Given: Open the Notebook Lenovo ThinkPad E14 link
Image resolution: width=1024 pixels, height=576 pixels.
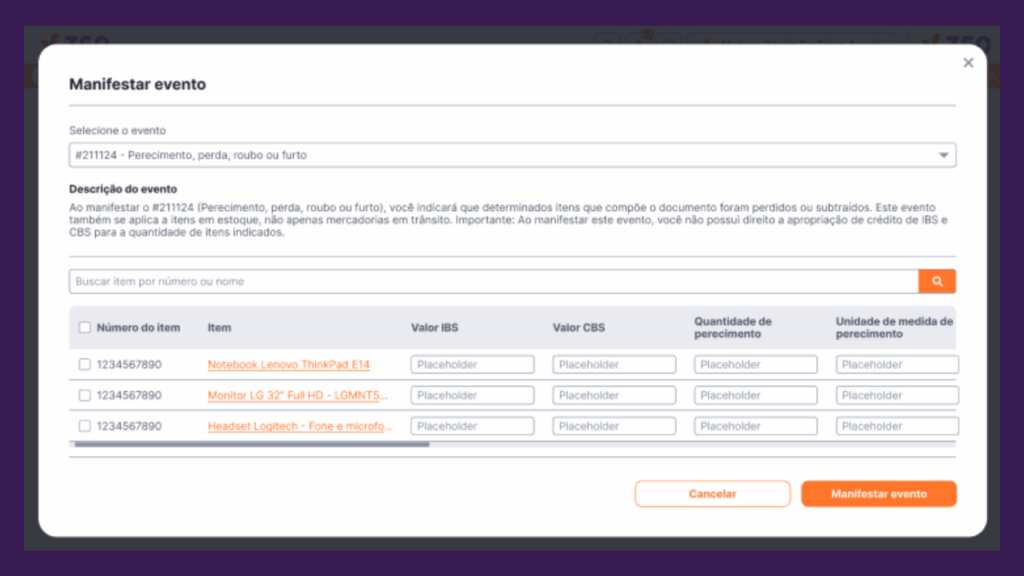Looking at the screenshot, I should (x=288, y=365).
